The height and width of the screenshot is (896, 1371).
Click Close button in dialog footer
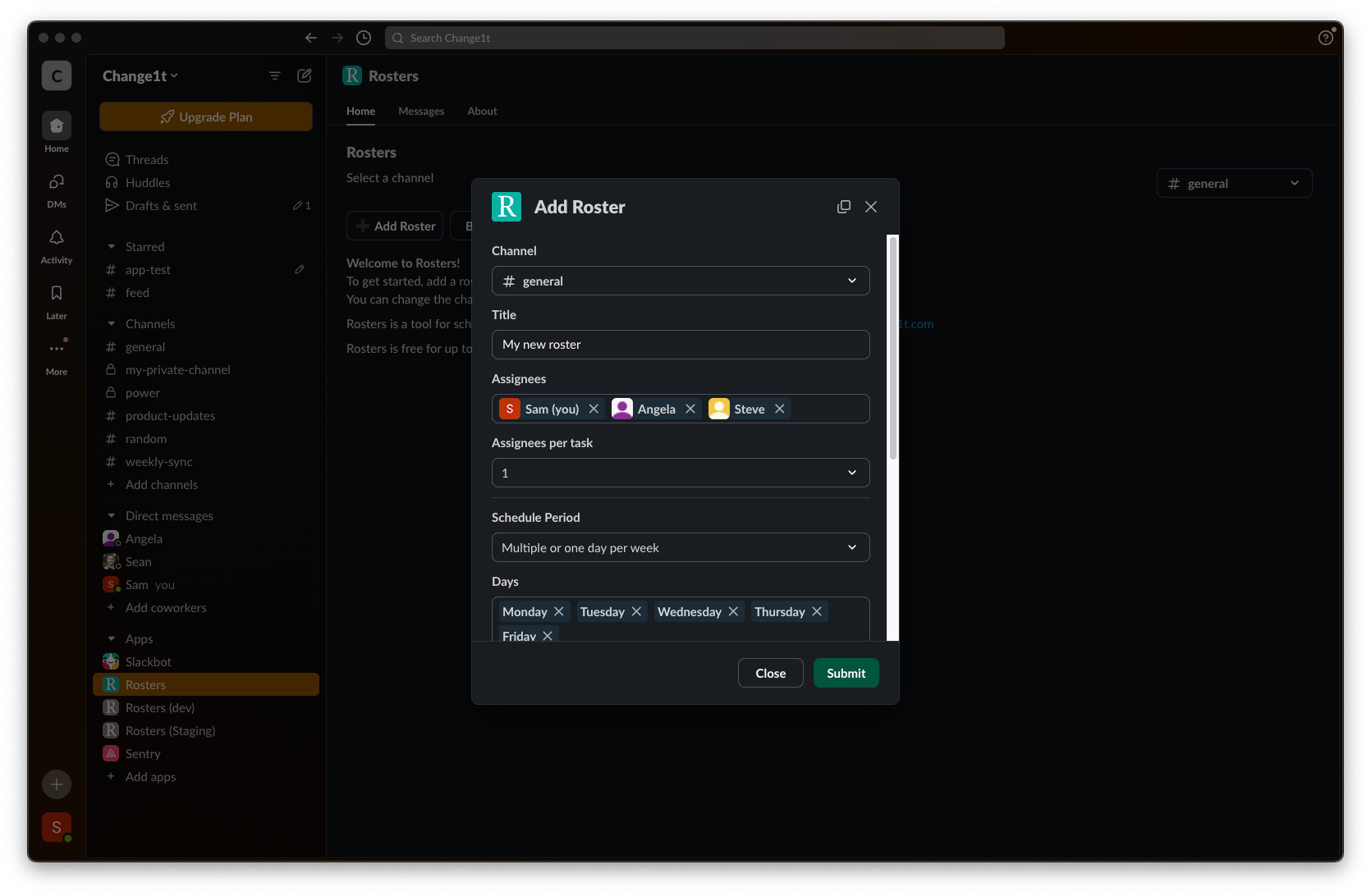770,673
